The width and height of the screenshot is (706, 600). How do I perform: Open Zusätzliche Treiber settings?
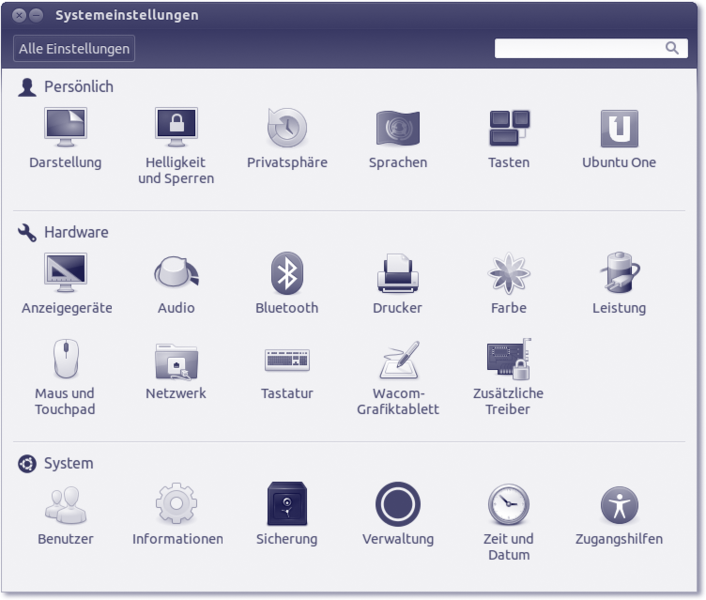pos(508,361)
